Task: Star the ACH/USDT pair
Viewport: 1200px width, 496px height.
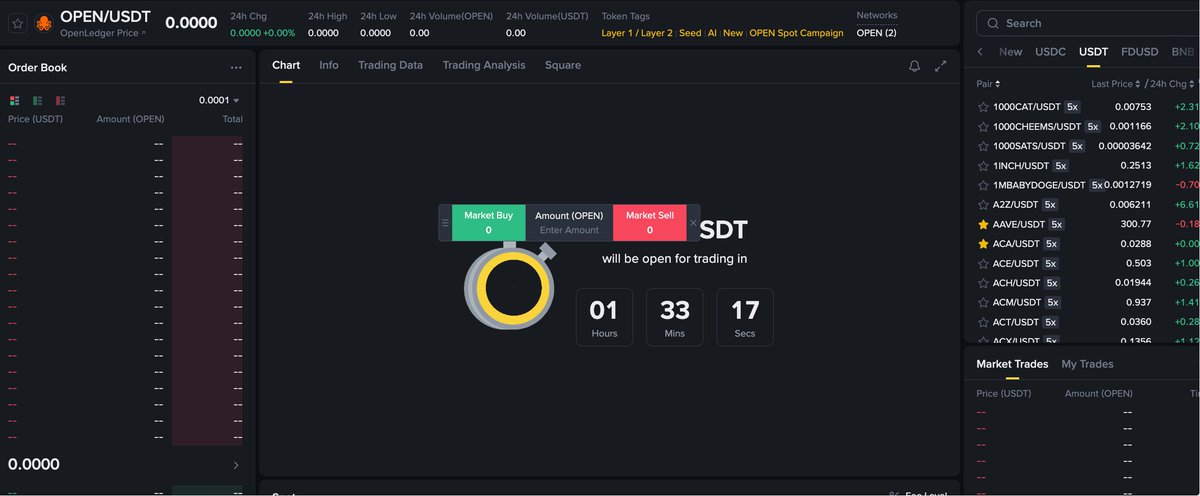Action: tap(983, 283)
